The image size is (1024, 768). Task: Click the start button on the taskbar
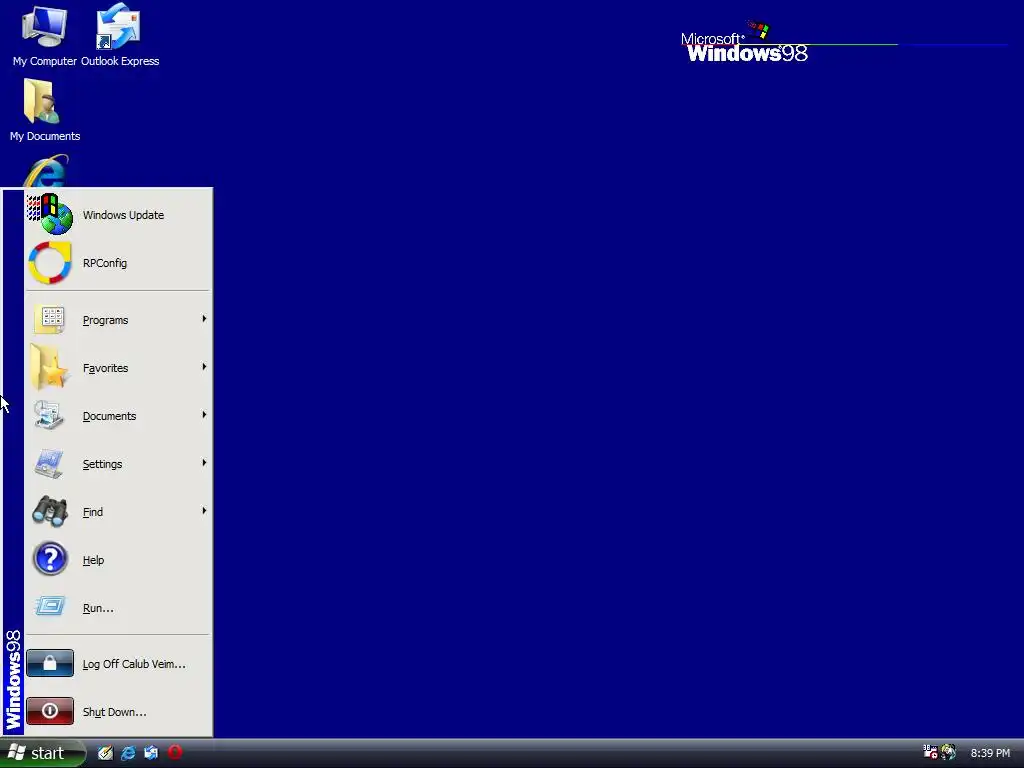42,754
